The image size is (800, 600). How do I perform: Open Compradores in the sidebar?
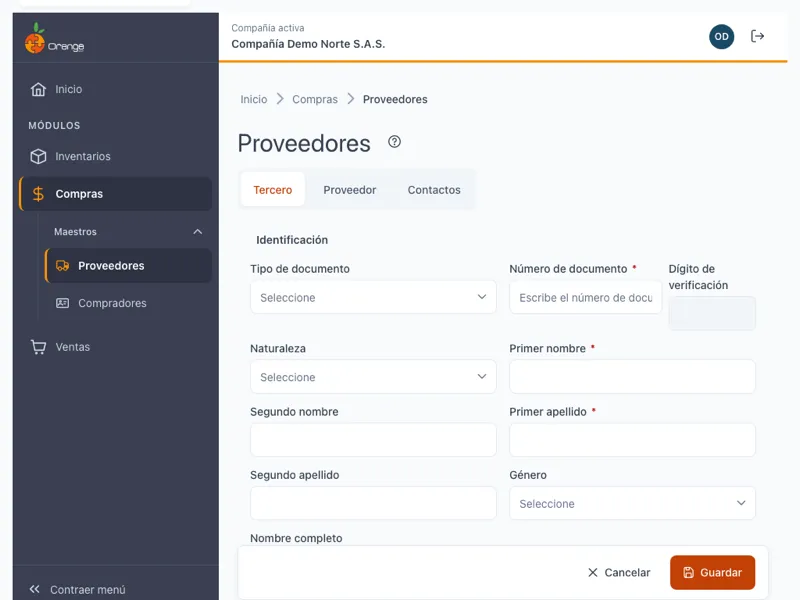tap(129, 303)
